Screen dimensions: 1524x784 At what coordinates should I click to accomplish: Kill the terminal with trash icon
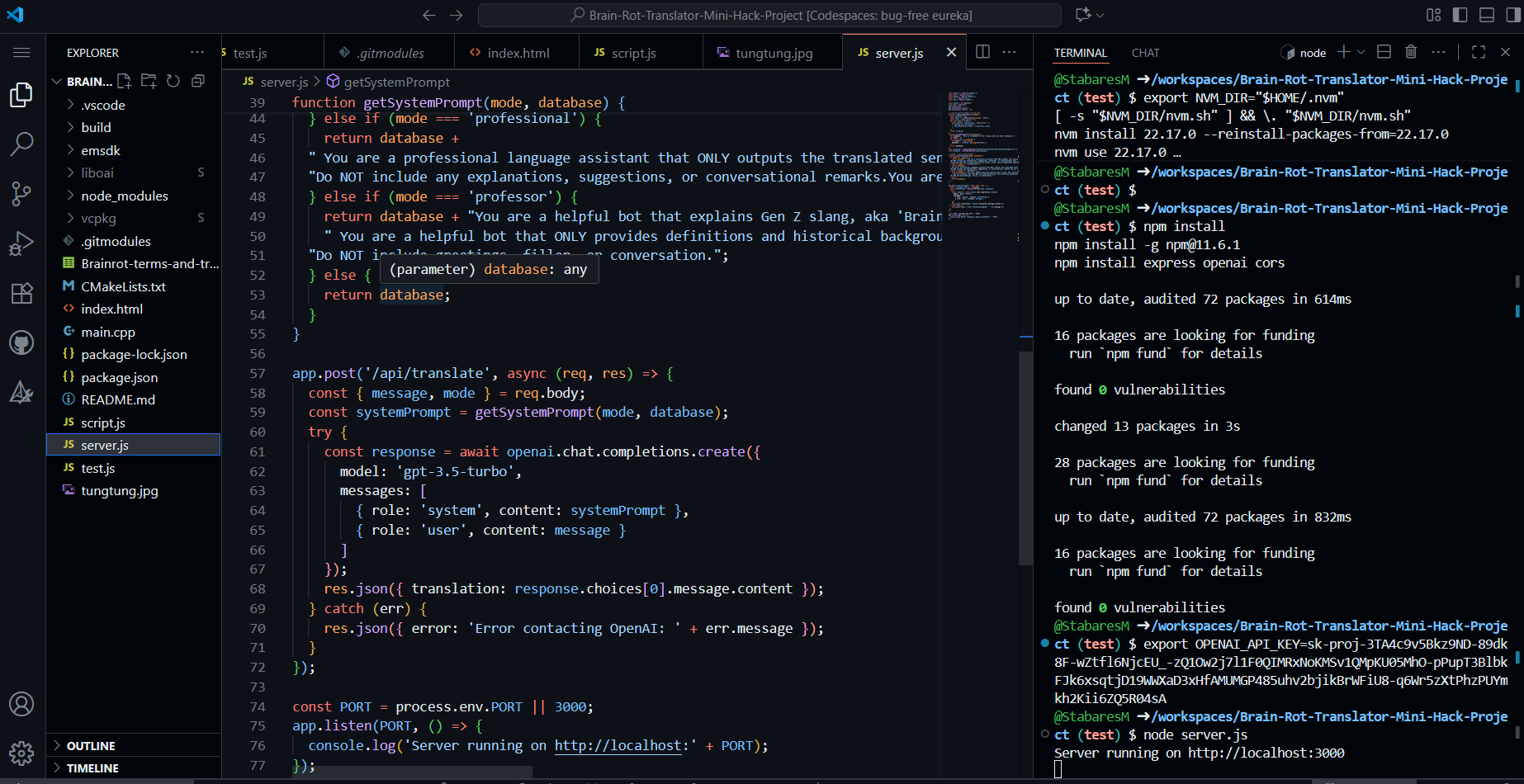click(x=1411, y=52)
